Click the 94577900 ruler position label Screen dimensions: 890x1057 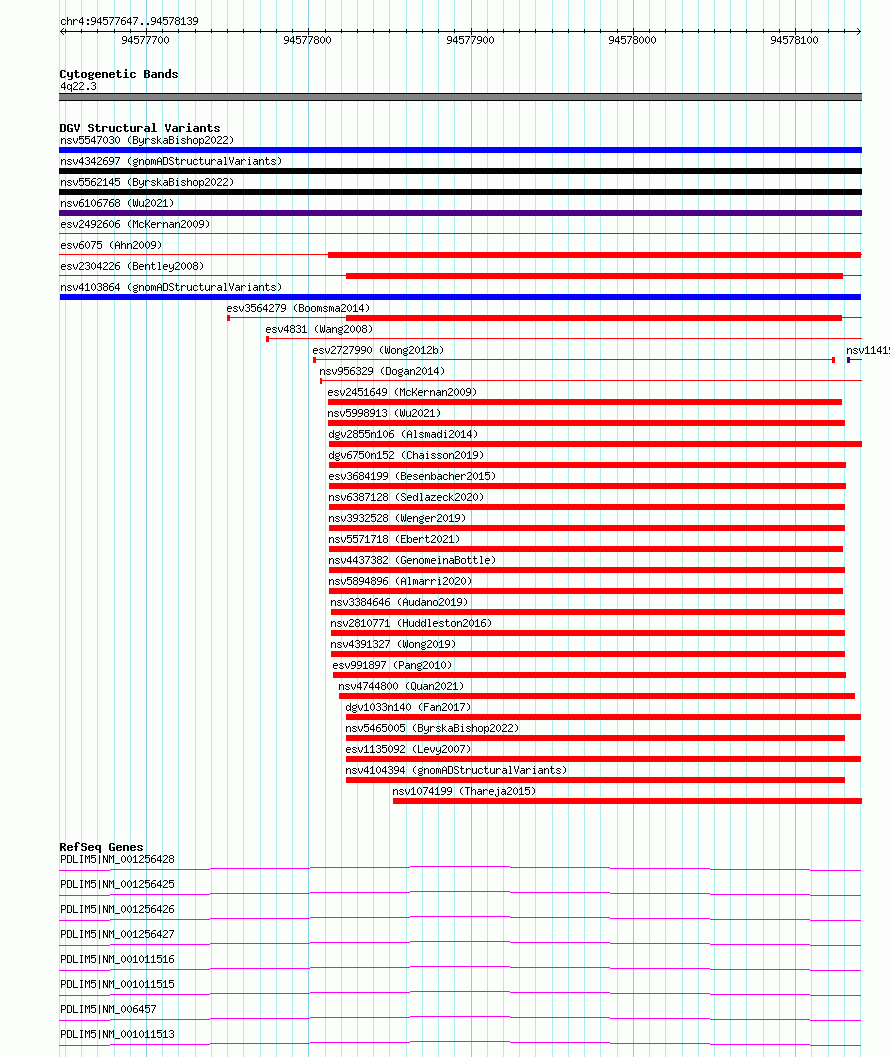pos(470,40)
